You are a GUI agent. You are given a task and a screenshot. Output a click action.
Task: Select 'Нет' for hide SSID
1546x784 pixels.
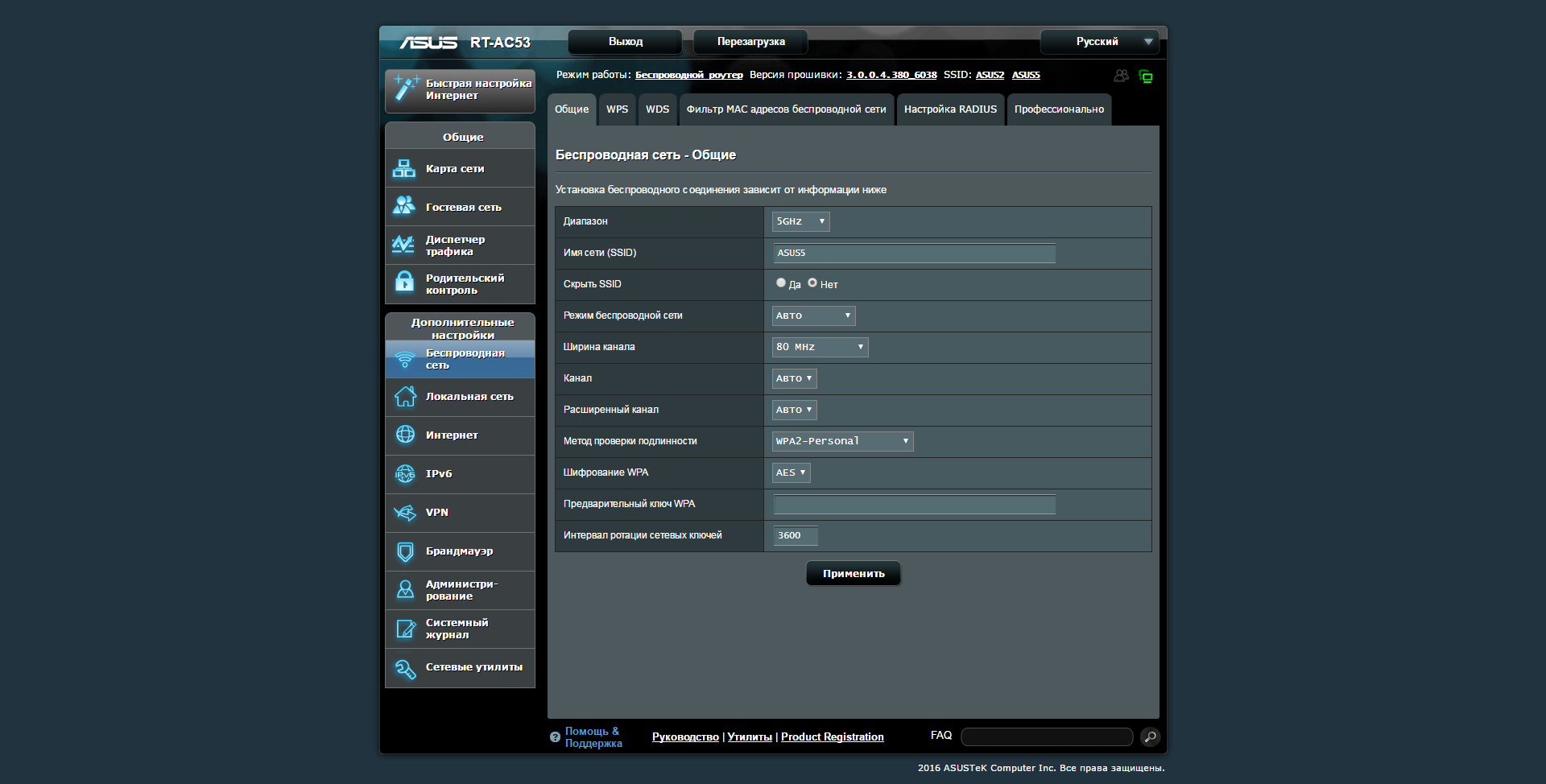click(812, 283)
